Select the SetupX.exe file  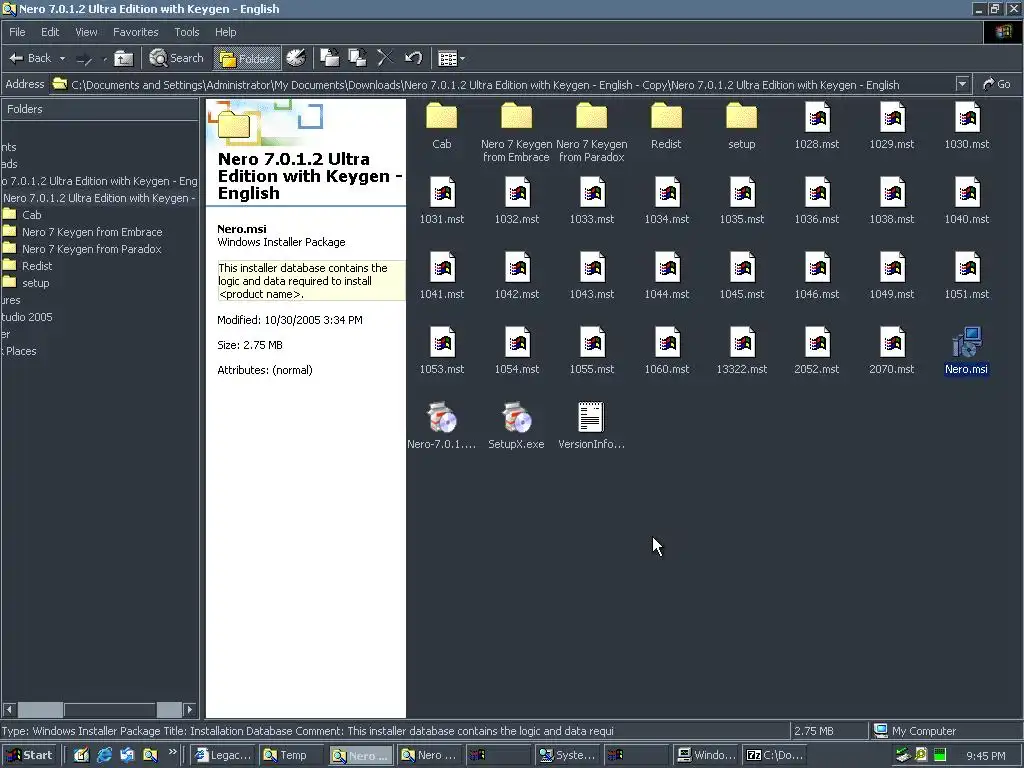516,427
